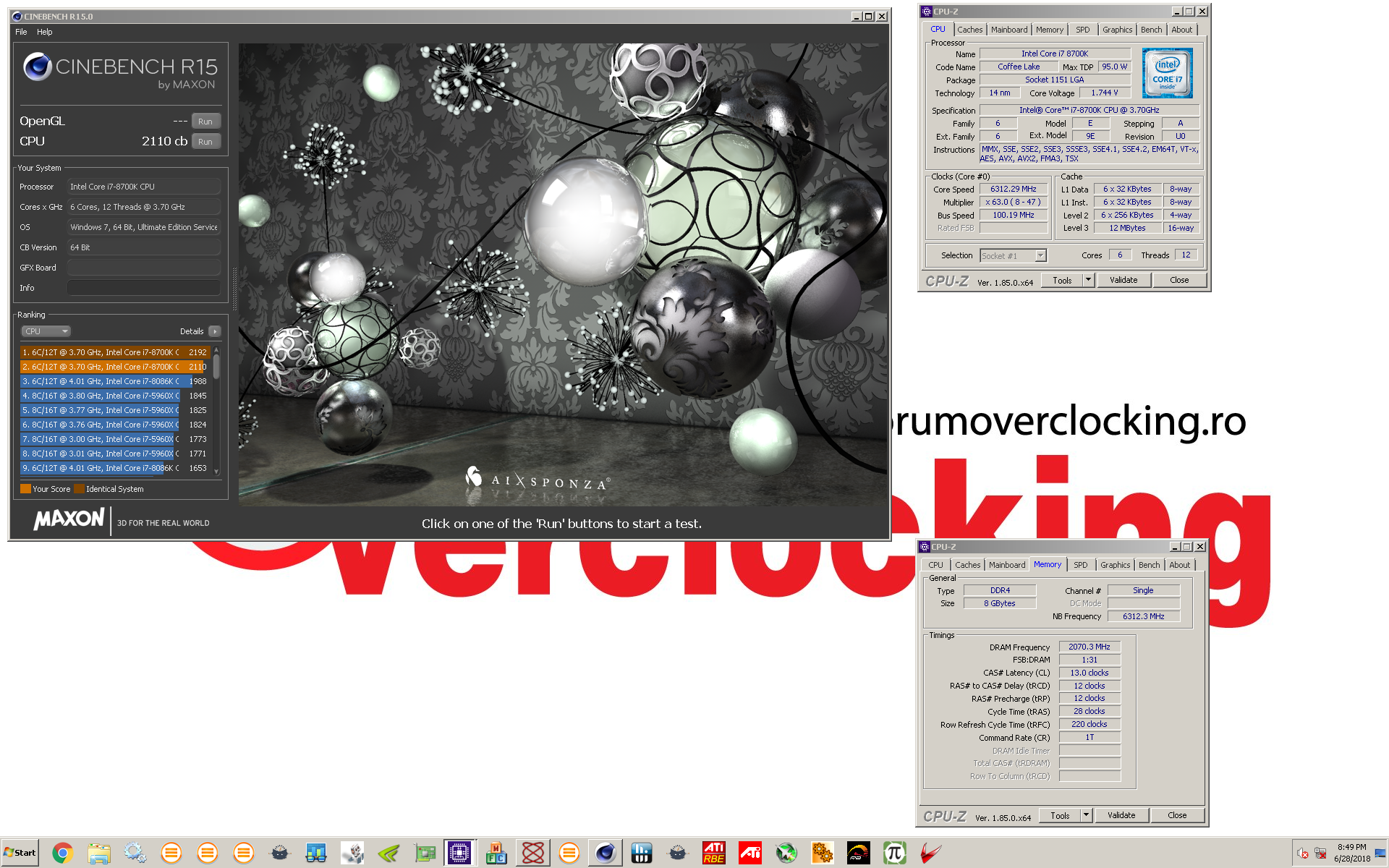The height and width of the screenshot is (868, 1389).
Task: Click the blue gears icon in taskbar
Action: click(x=135, y=854)
